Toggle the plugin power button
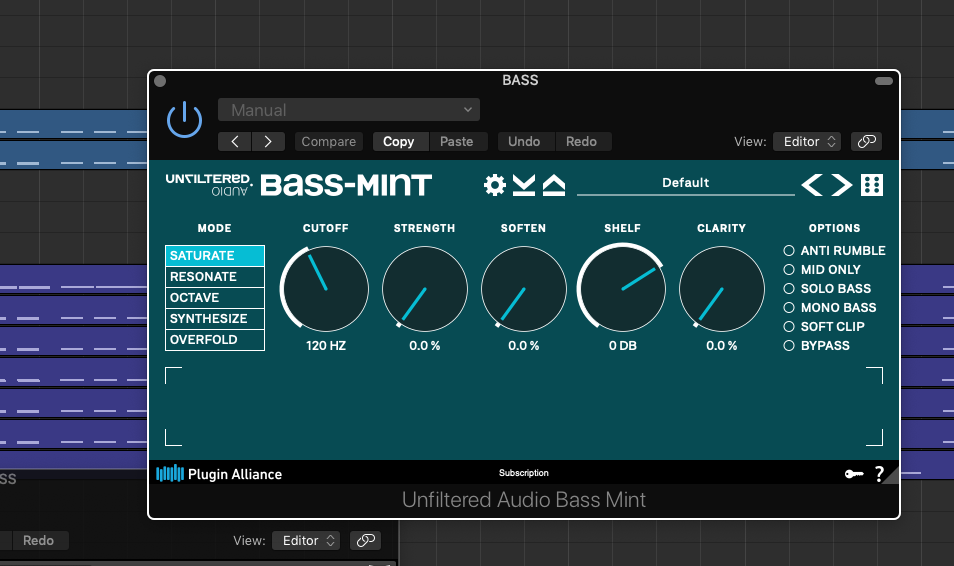Viewport: 954px width, 566px height. click(184, 120)
